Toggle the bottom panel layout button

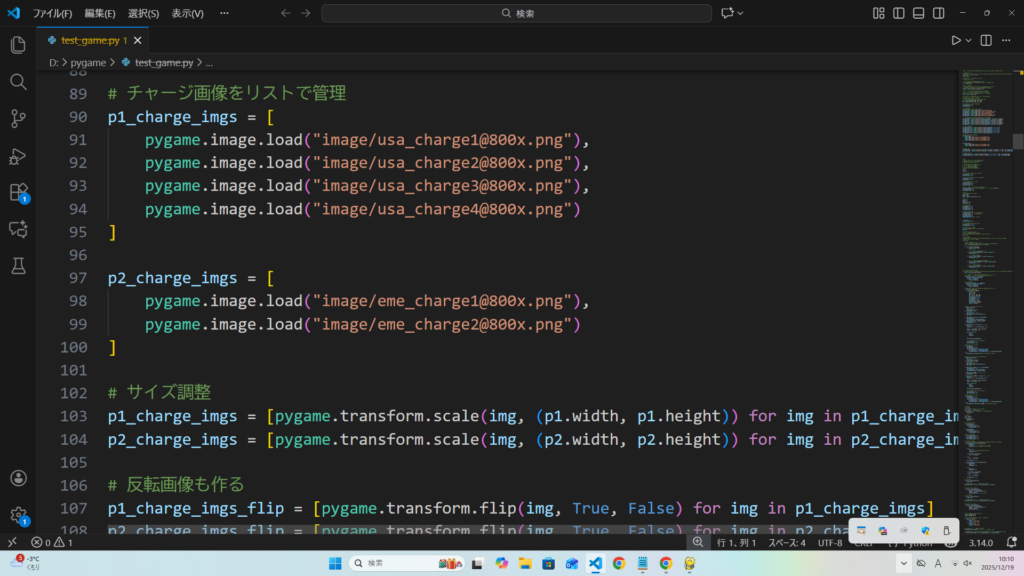point(918,13)
